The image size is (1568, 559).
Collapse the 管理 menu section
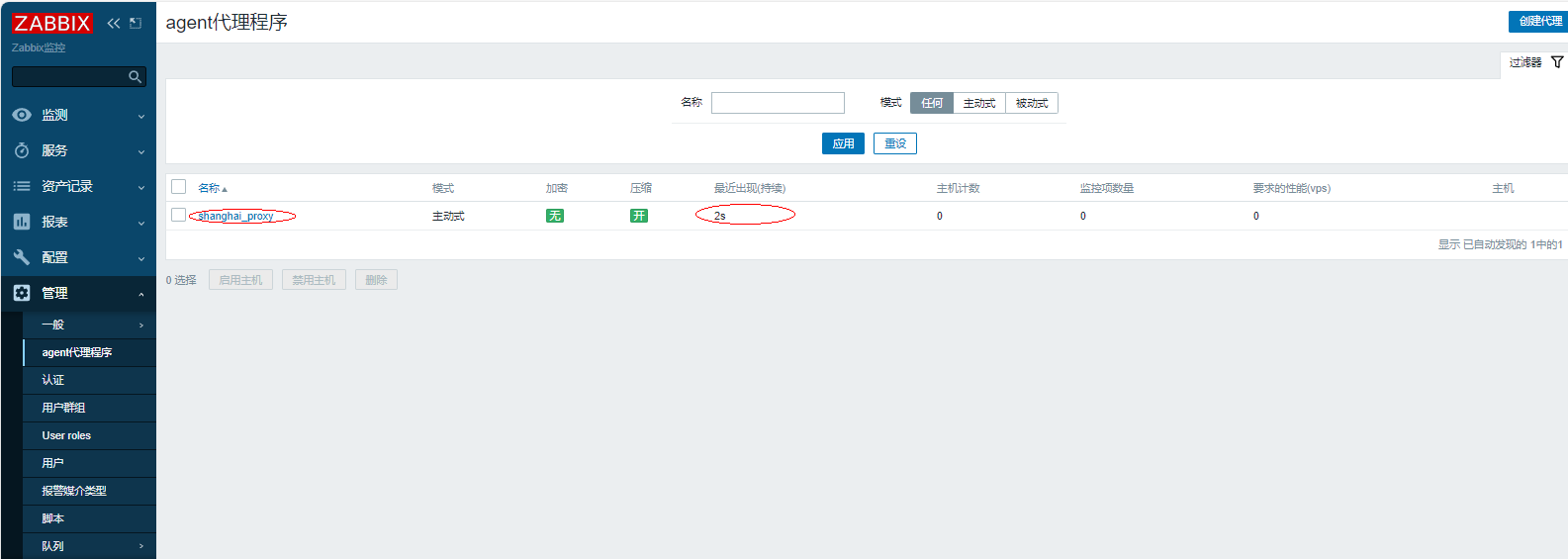coord(78,293)
